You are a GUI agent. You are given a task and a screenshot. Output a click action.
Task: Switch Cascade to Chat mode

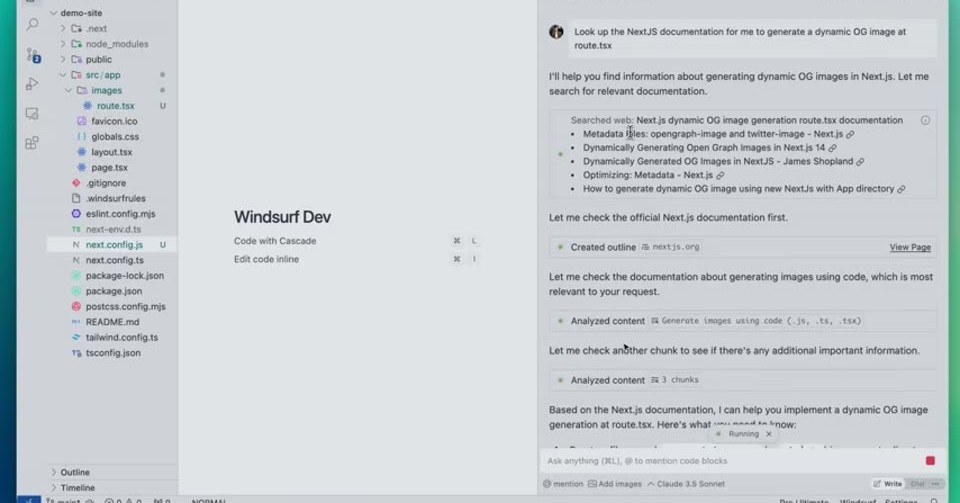coord(917,484)
